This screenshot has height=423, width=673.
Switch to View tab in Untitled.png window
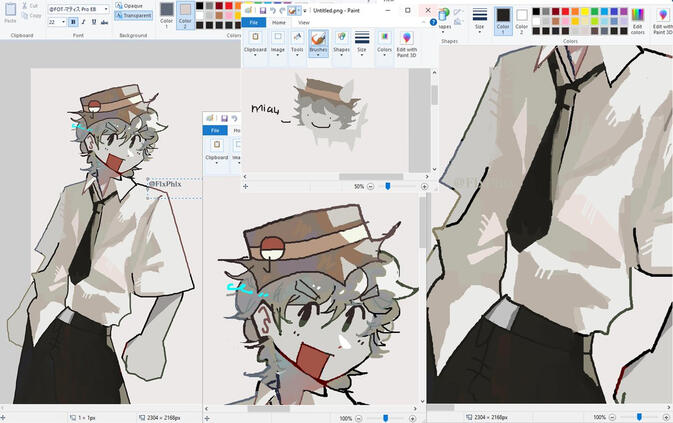(304, 22)
